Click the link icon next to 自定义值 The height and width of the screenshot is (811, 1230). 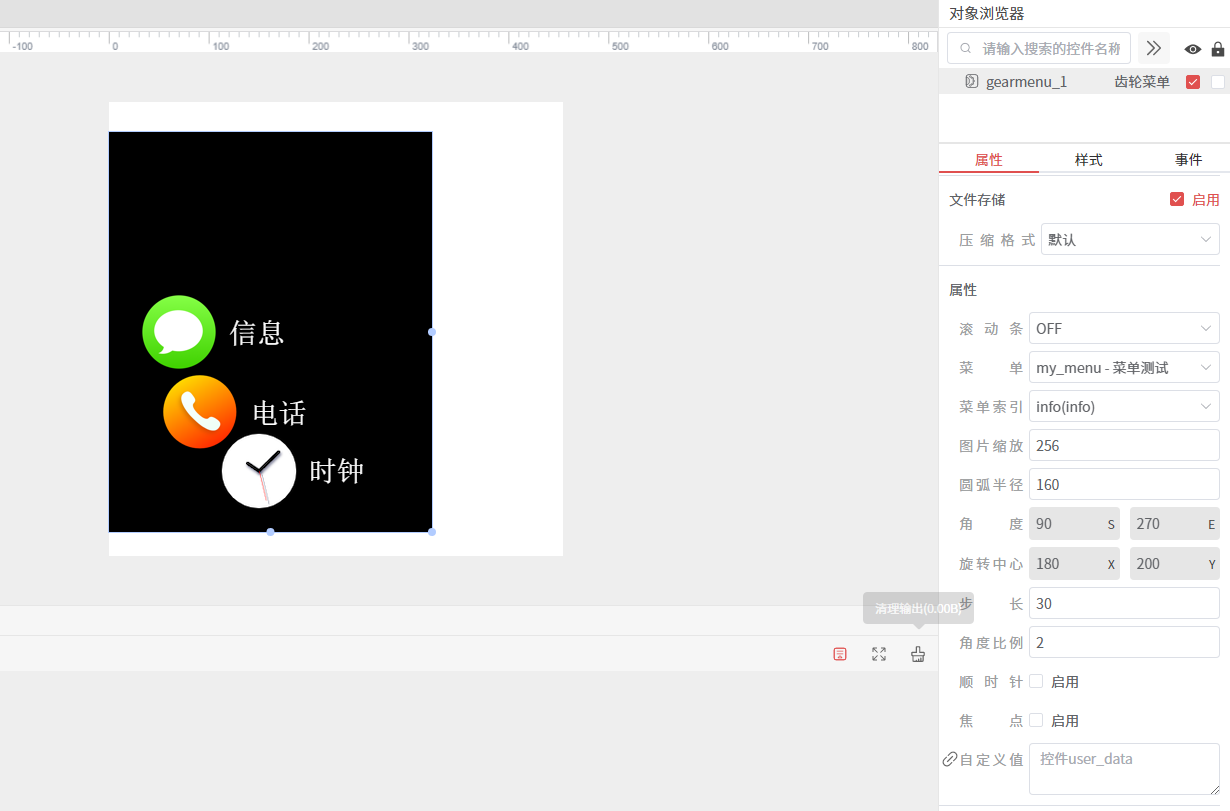click(950, 759)
